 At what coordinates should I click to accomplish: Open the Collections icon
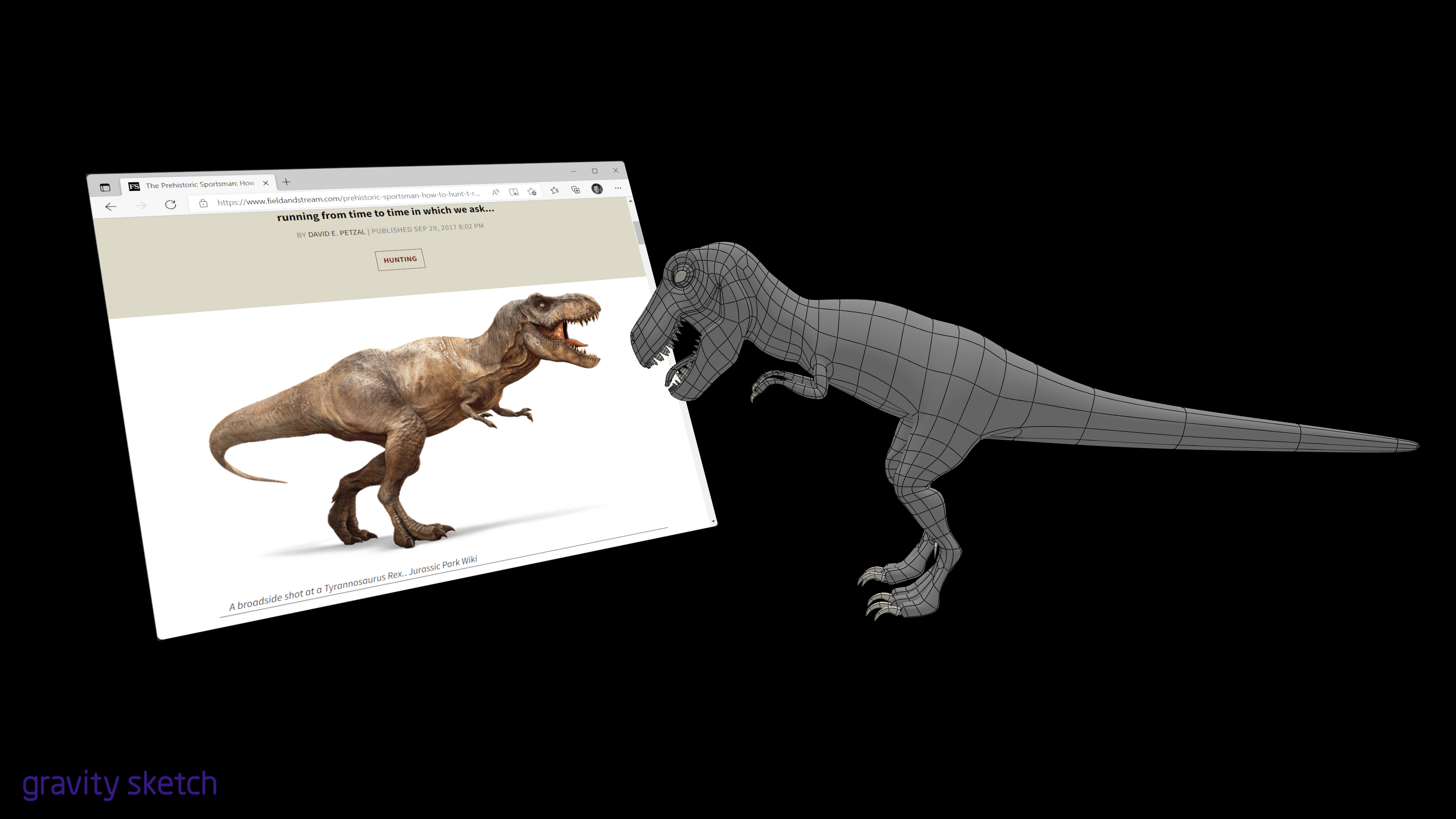pyautogui.click(x=576, y=190)
